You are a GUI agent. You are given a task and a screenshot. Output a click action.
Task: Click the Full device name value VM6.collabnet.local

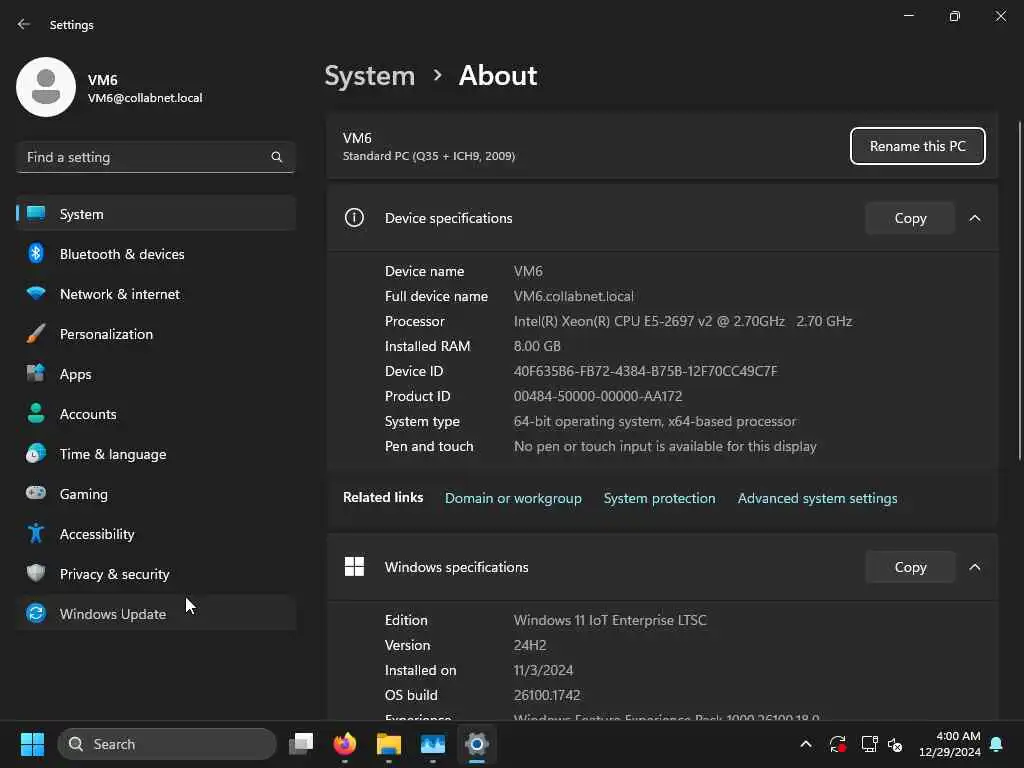[x=573, y=296]
